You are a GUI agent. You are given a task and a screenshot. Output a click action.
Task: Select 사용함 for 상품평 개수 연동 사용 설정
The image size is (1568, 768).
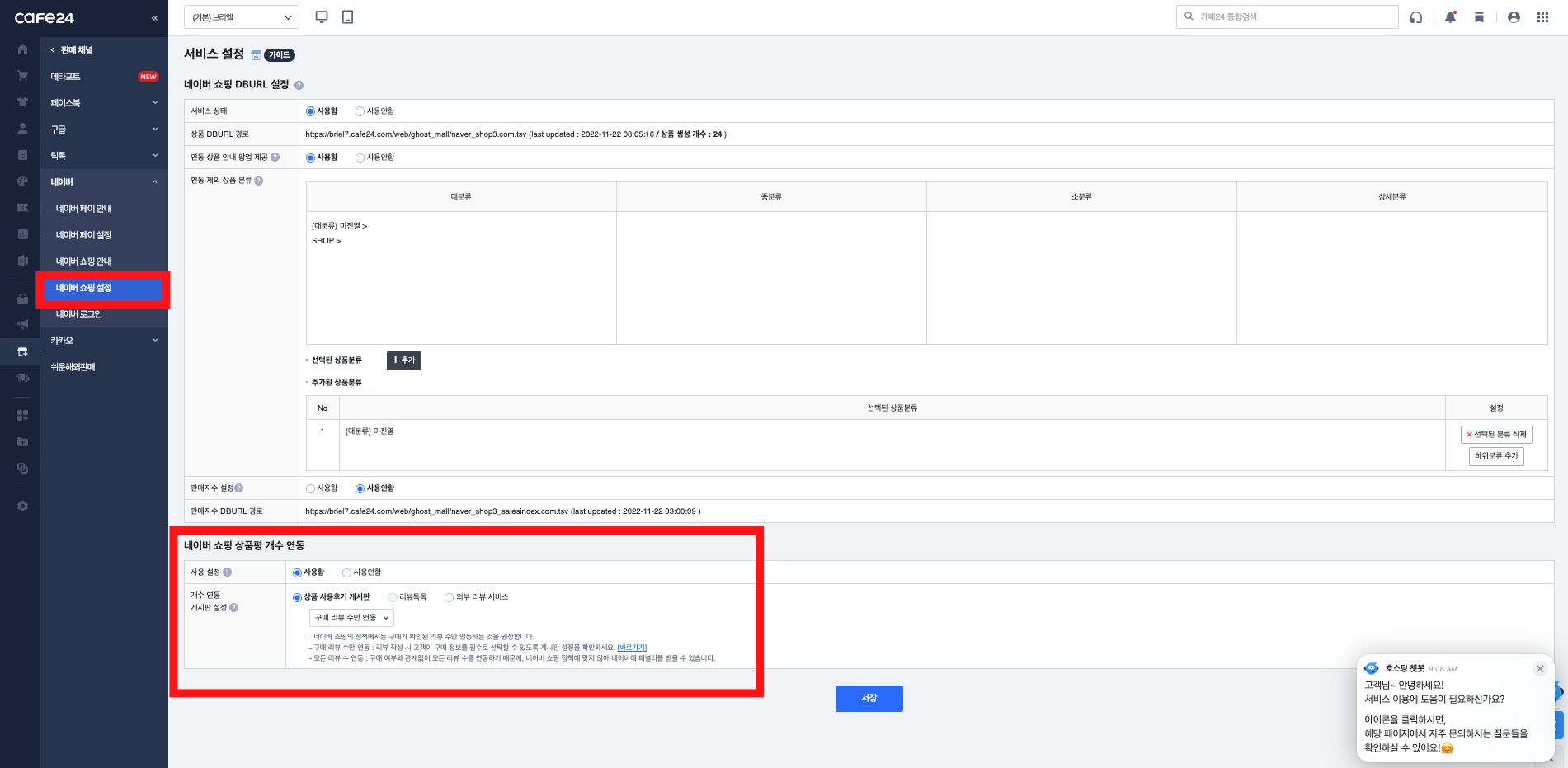(297, 572)
